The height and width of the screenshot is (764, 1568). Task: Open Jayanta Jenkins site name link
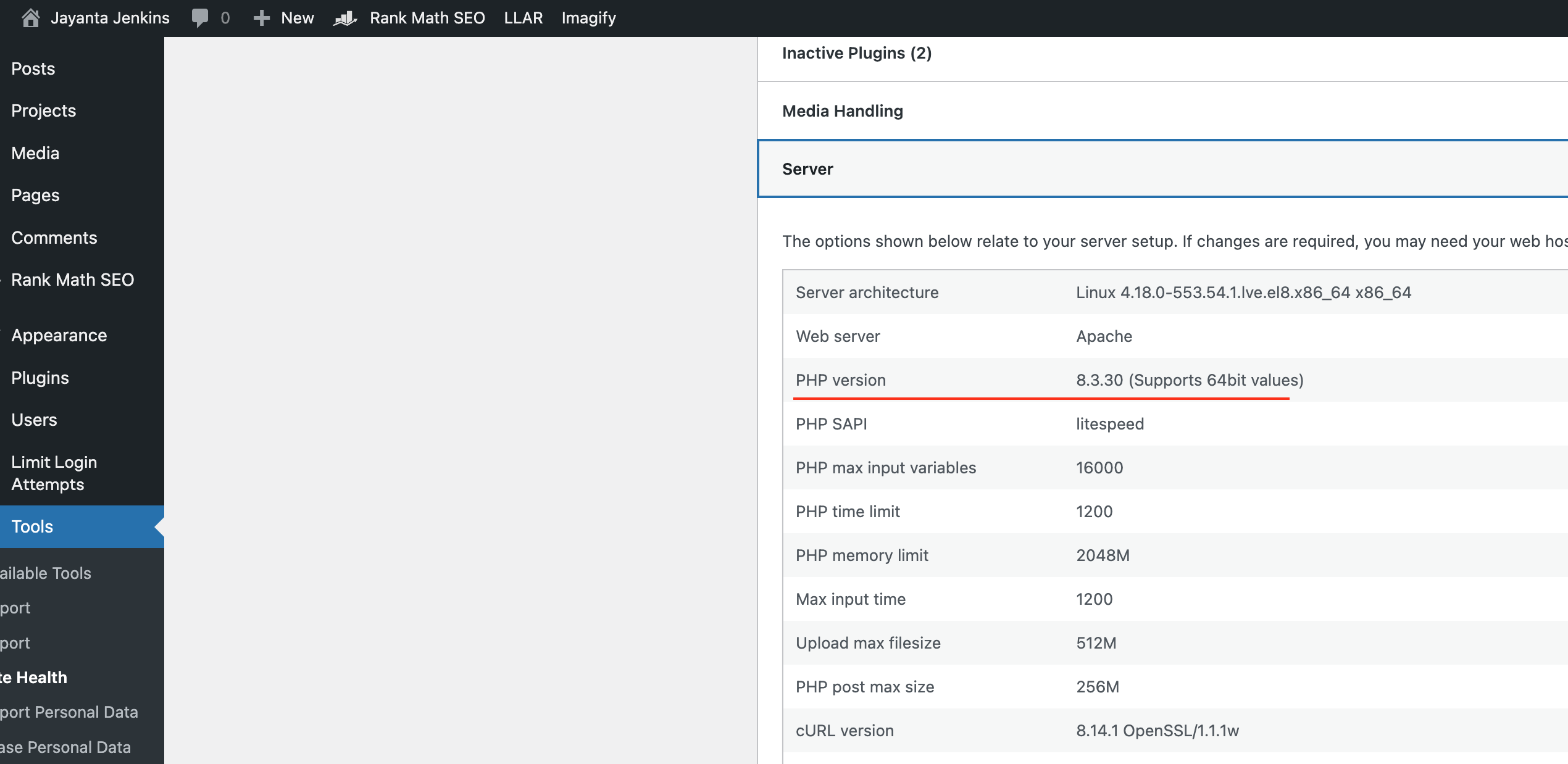click(x=110, y=18)
